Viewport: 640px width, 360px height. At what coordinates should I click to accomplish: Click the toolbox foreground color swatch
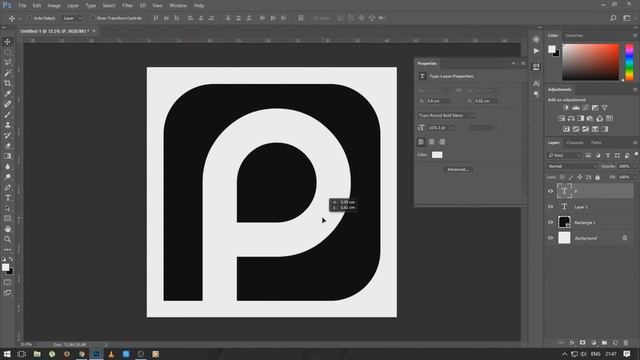5,267
